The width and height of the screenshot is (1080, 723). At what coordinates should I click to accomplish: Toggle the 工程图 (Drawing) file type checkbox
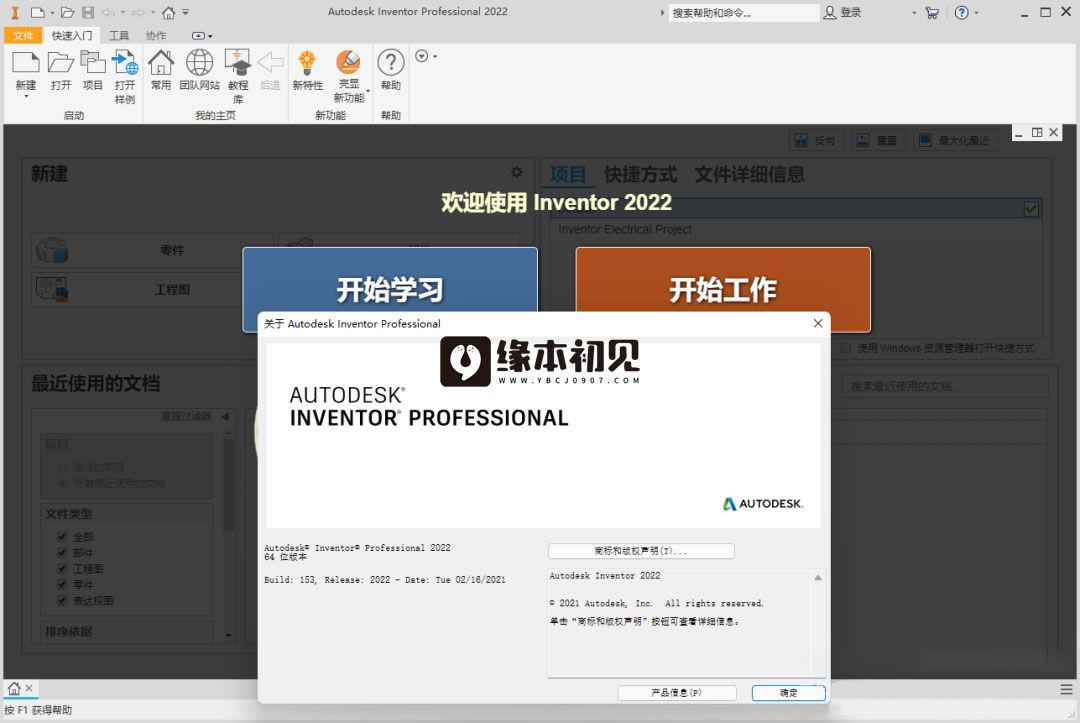pyautogui.click(x=62, y=568)
